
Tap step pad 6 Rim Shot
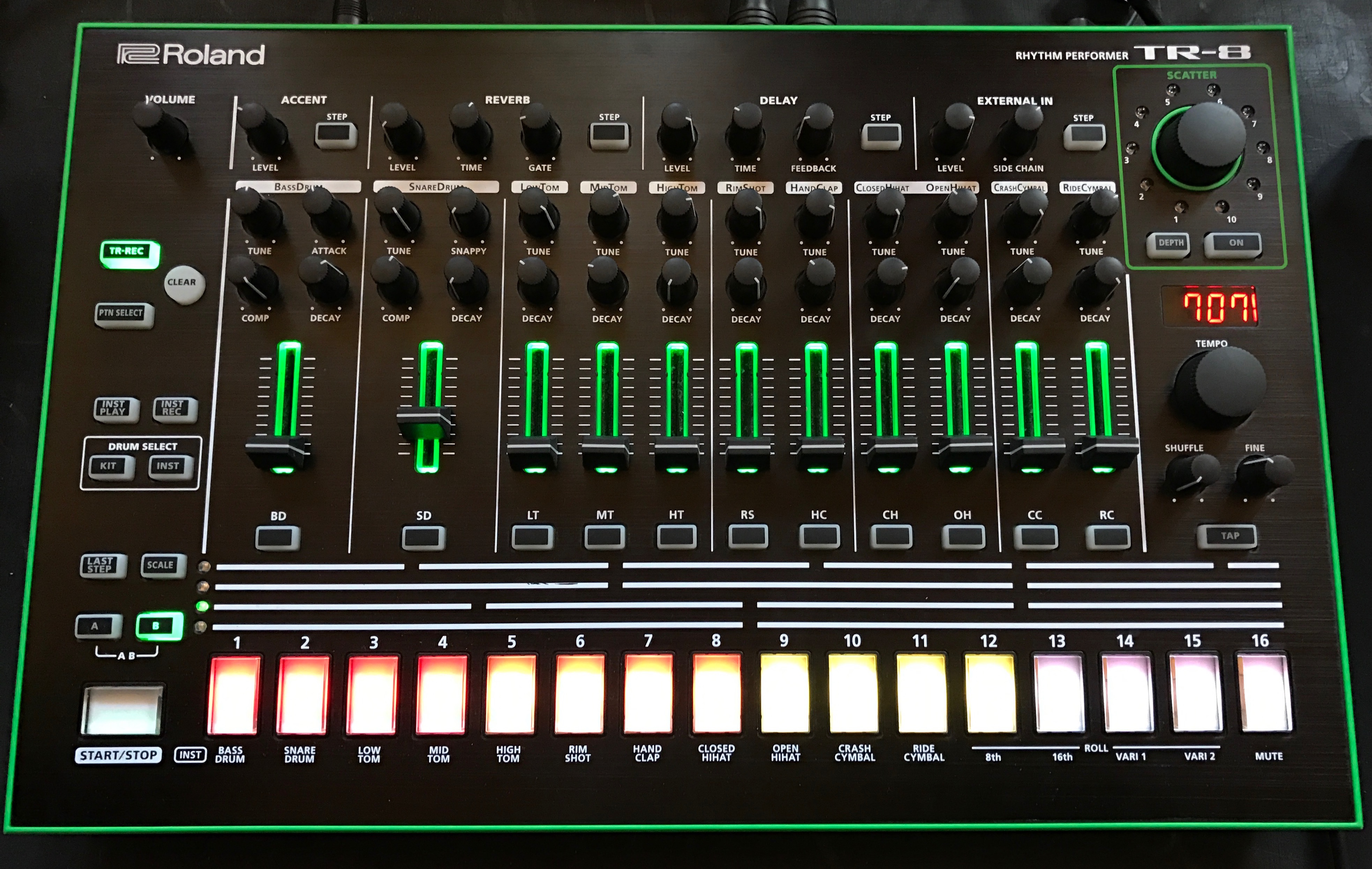579,695
